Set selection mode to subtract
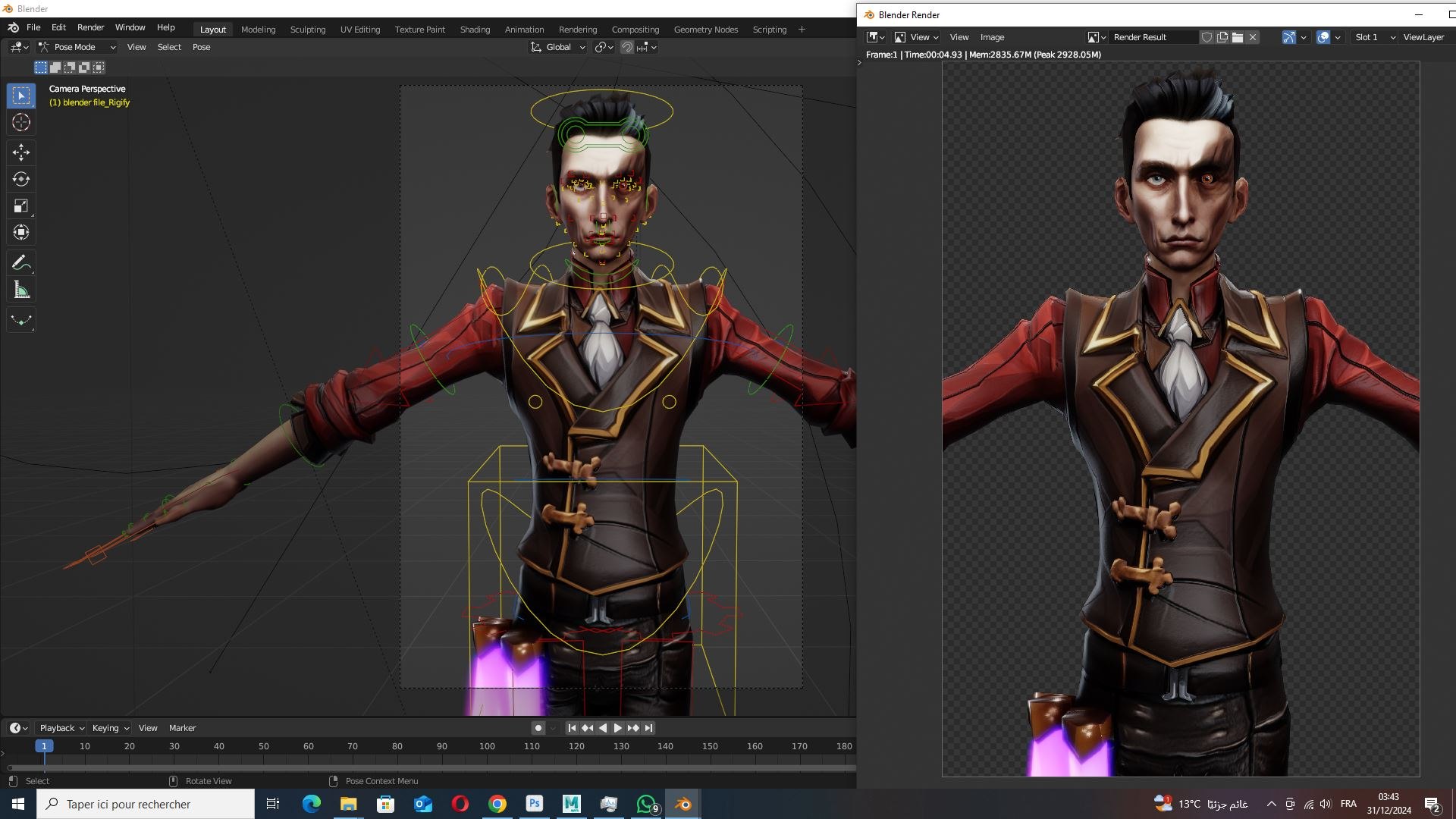The image size is (1456, 819). pyautogui.click(x=70, y=67)
